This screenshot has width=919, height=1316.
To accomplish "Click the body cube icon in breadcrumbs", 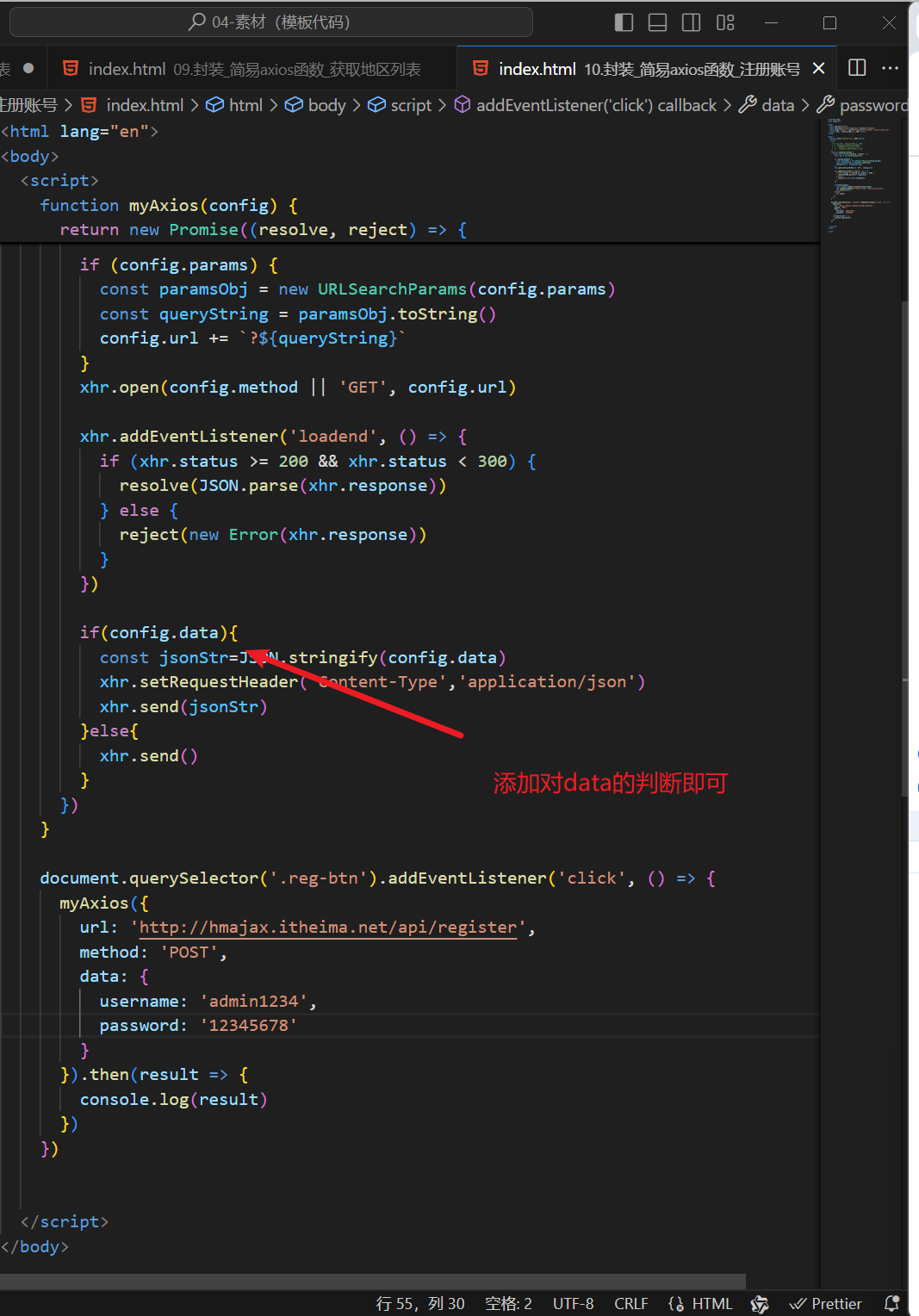I will pyautogui.click(x=294, y=105).
